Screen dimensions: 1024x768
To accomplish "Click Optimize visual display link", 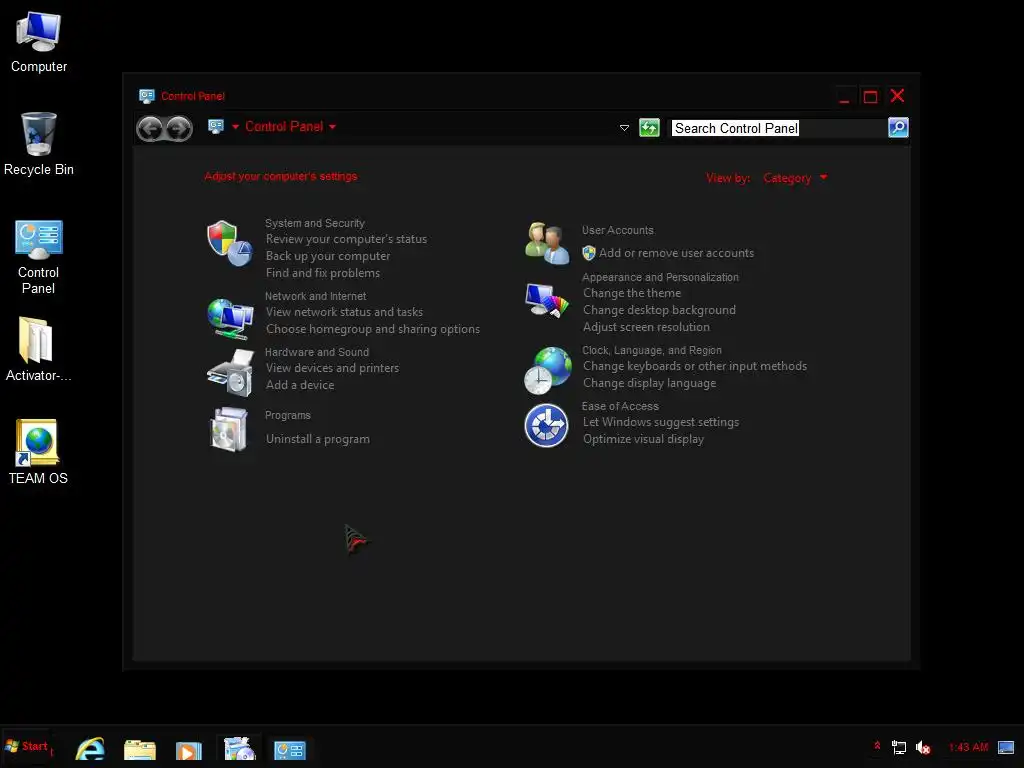I will click(643, 440).
